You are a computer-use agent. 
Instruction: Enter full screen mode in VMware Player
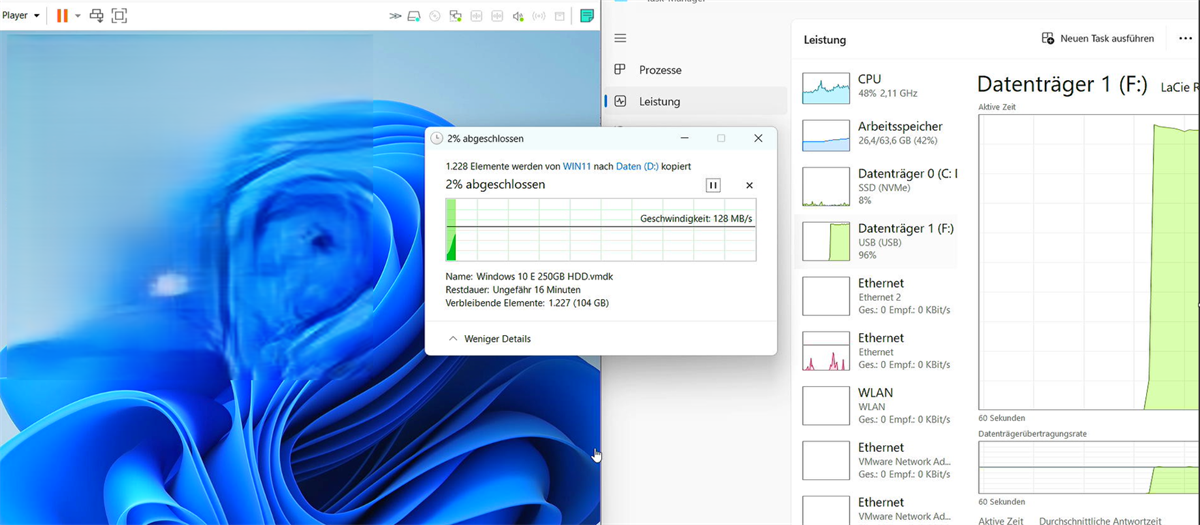click(x=119, y=16)
